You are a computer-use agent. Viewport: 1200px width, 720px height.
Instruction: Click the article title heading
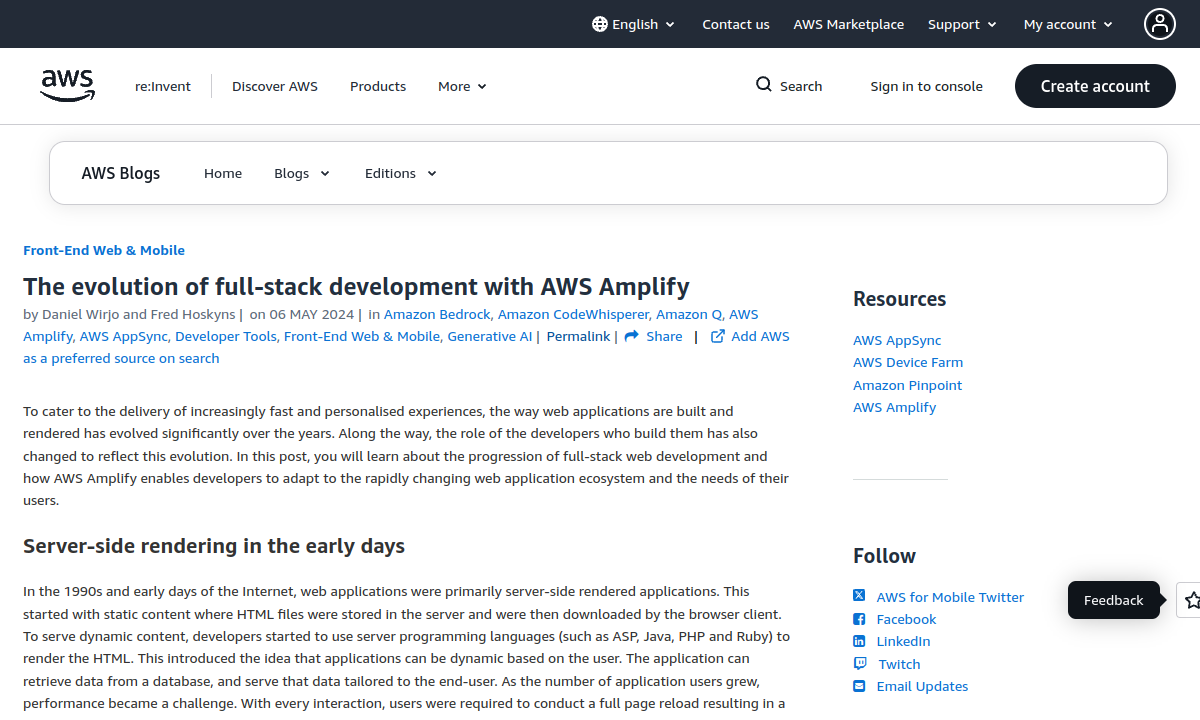(x=356, y=286)
